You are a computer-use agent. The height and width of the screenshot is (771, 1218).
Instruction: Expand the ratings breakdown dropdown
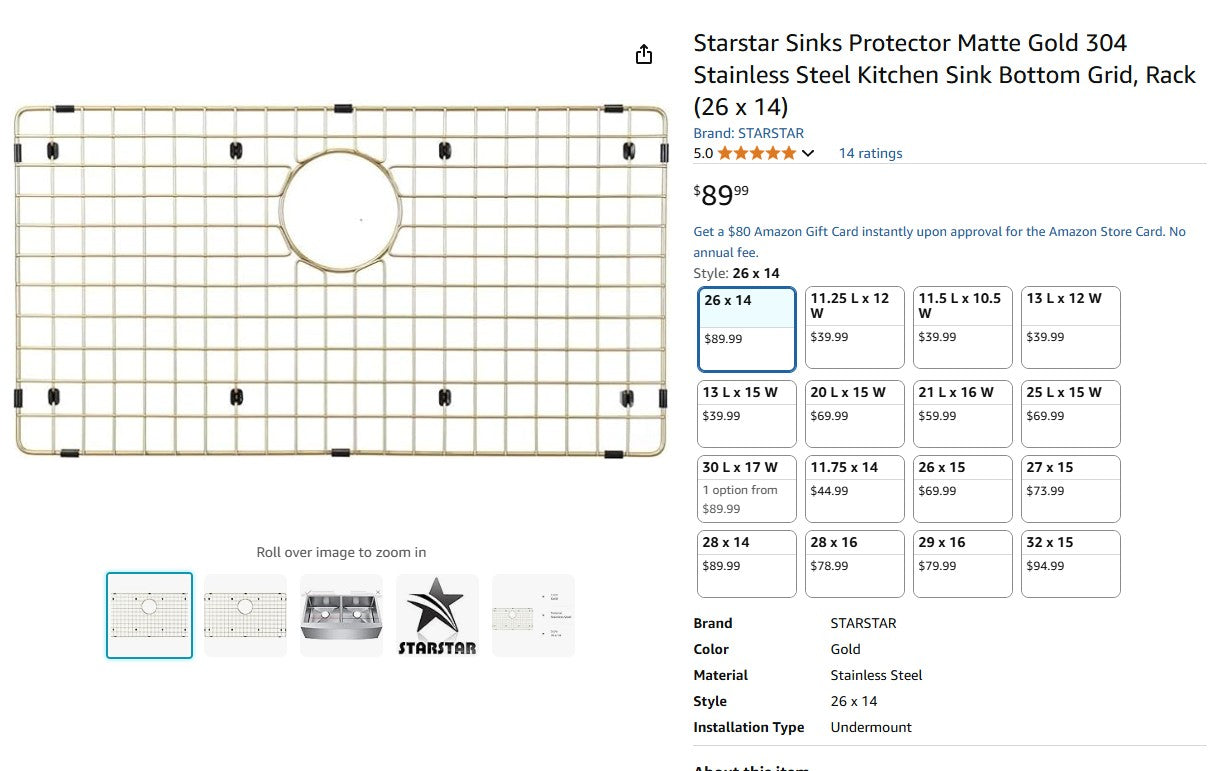click(x=808, y=153)
